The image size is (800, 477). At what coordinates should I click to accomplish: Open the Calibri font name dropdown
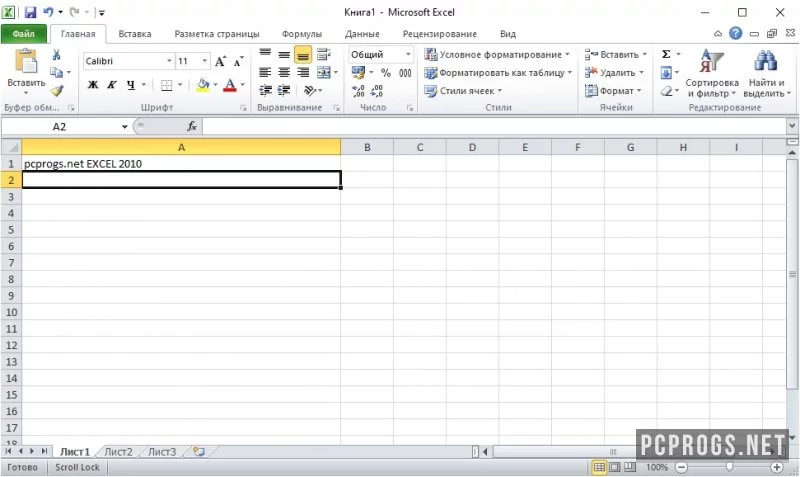[x=169, y=61]
